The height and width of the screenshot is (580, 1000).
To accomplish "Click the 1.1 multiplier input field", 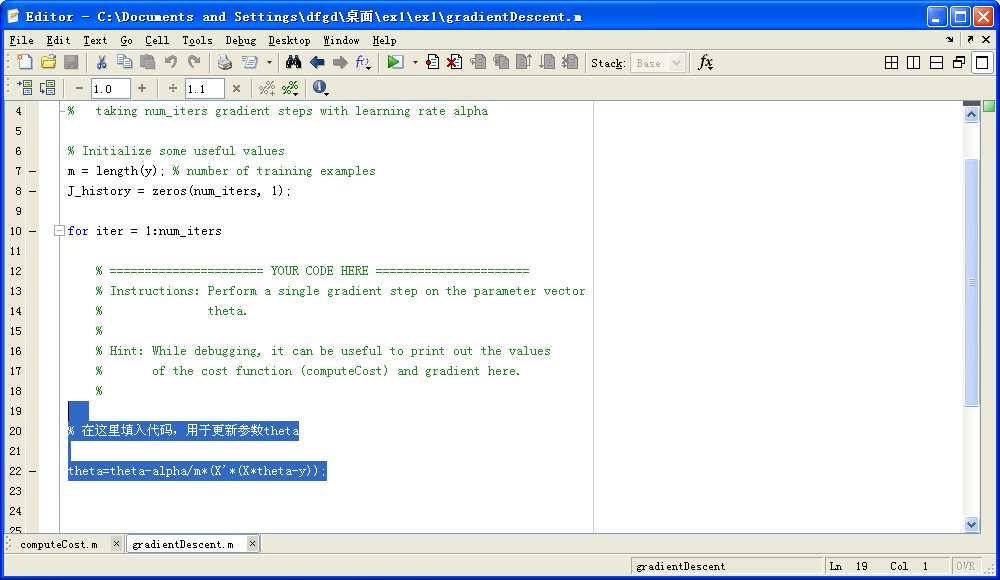I will [x=205, y=89].
